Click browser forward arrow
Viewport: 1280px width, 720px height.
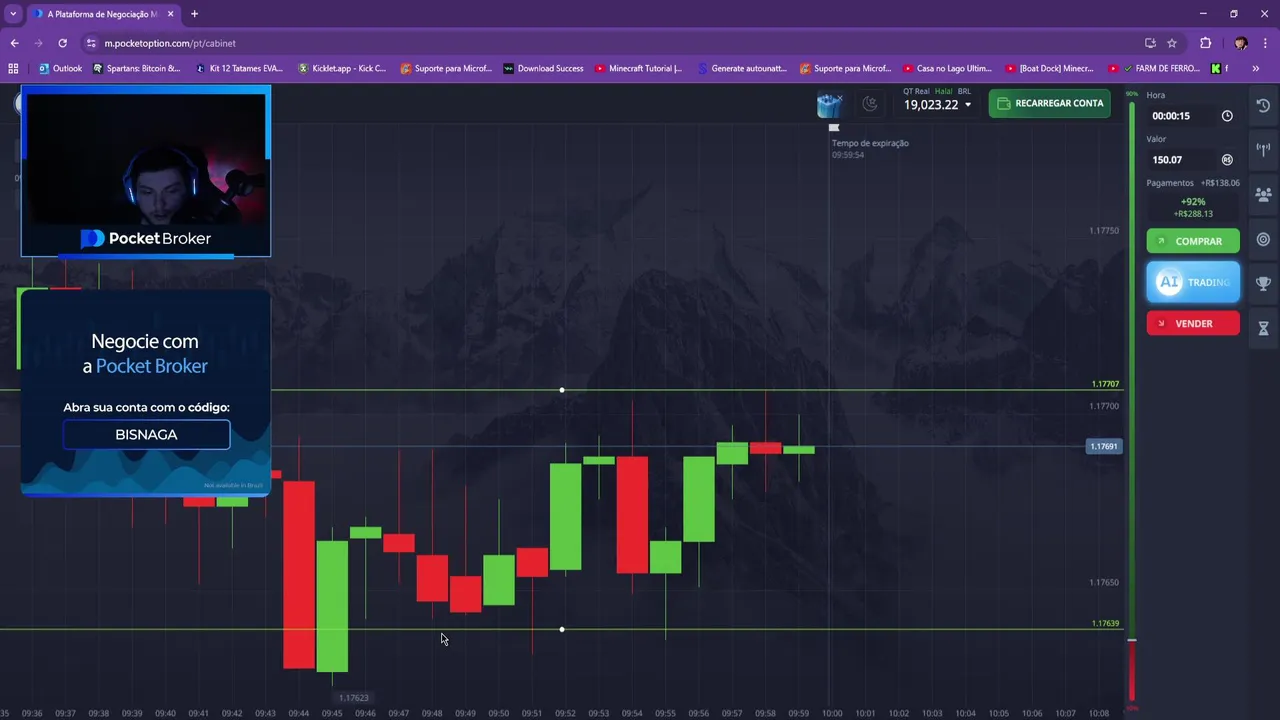pyautogui.click(x=38, y=43)
